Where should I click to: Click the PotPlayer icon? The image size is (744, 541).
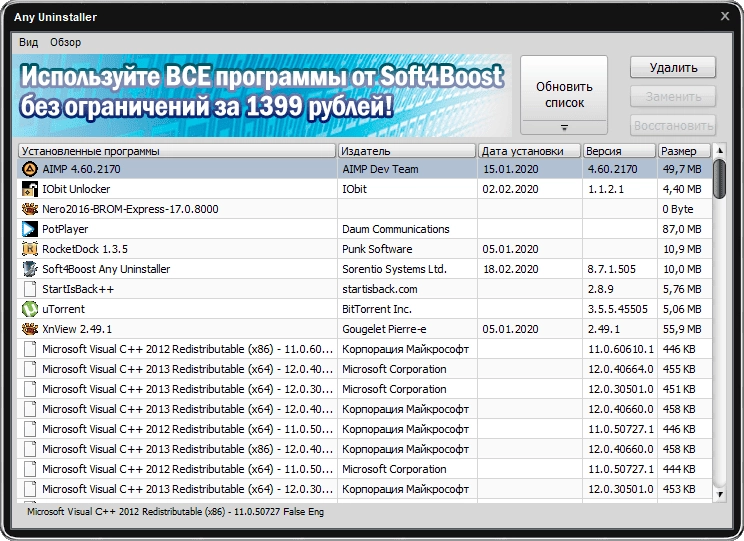pyautogui.click(x=30, y=229)
